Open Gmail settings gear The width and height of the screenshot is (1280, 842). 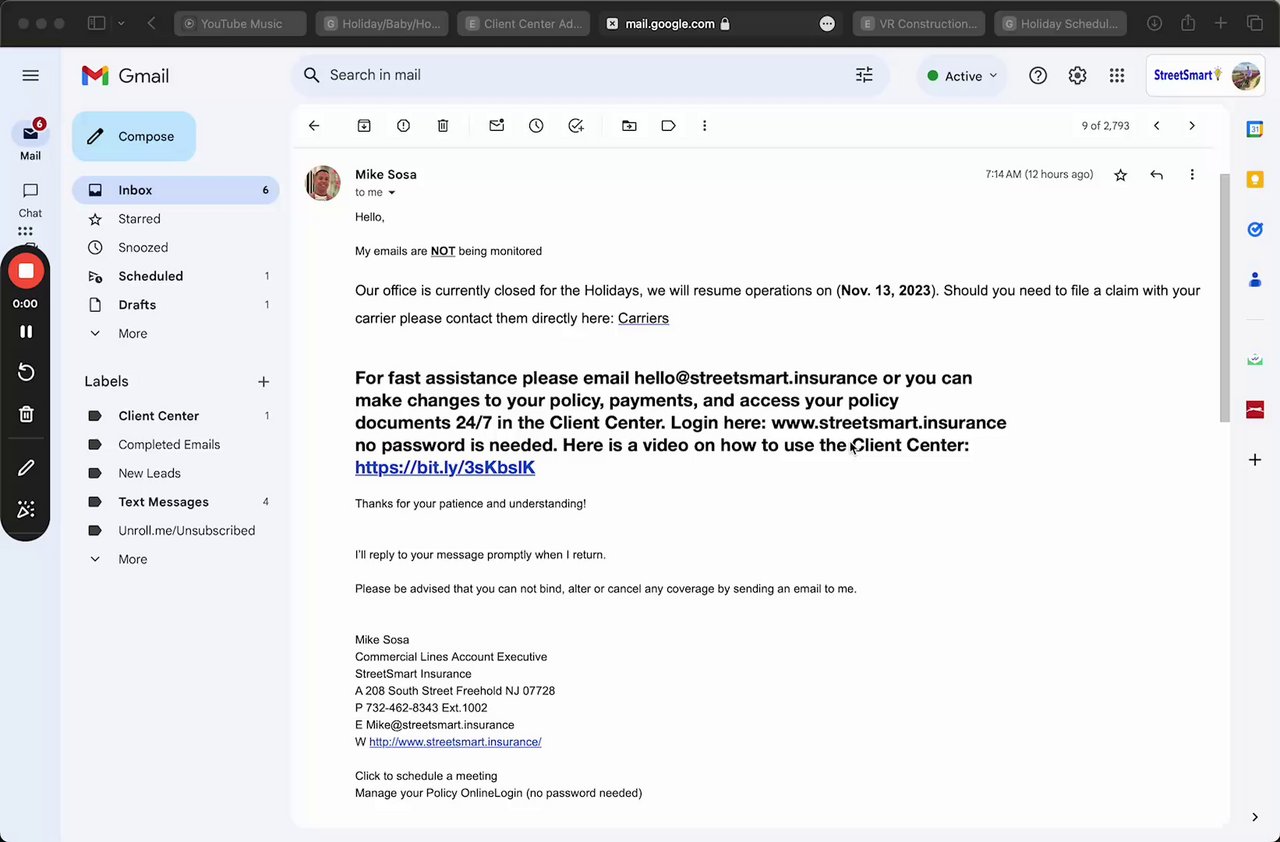1077,75
